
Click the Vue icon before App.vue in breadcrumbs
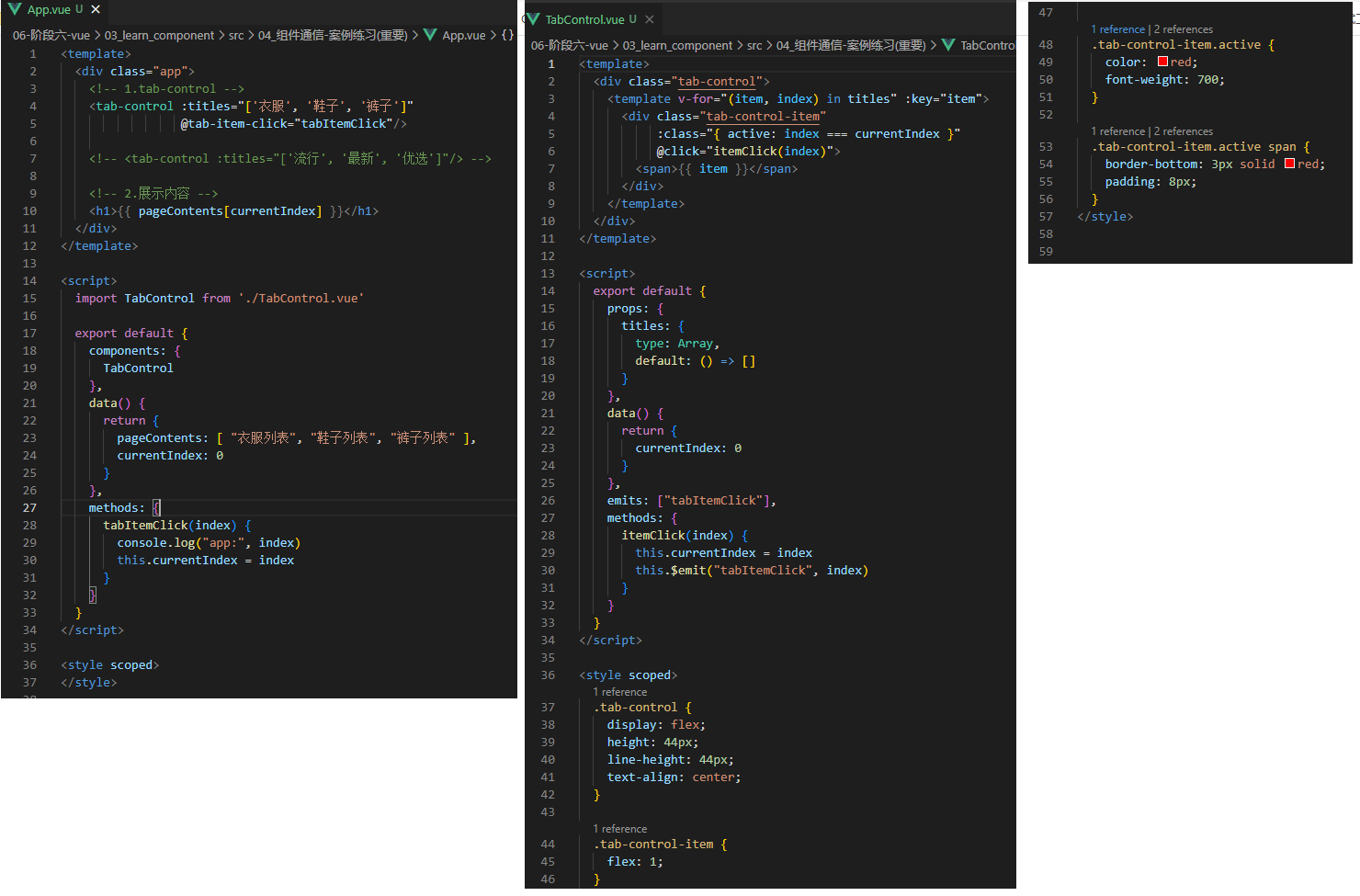pyautogui.click(x=430, y=35)
